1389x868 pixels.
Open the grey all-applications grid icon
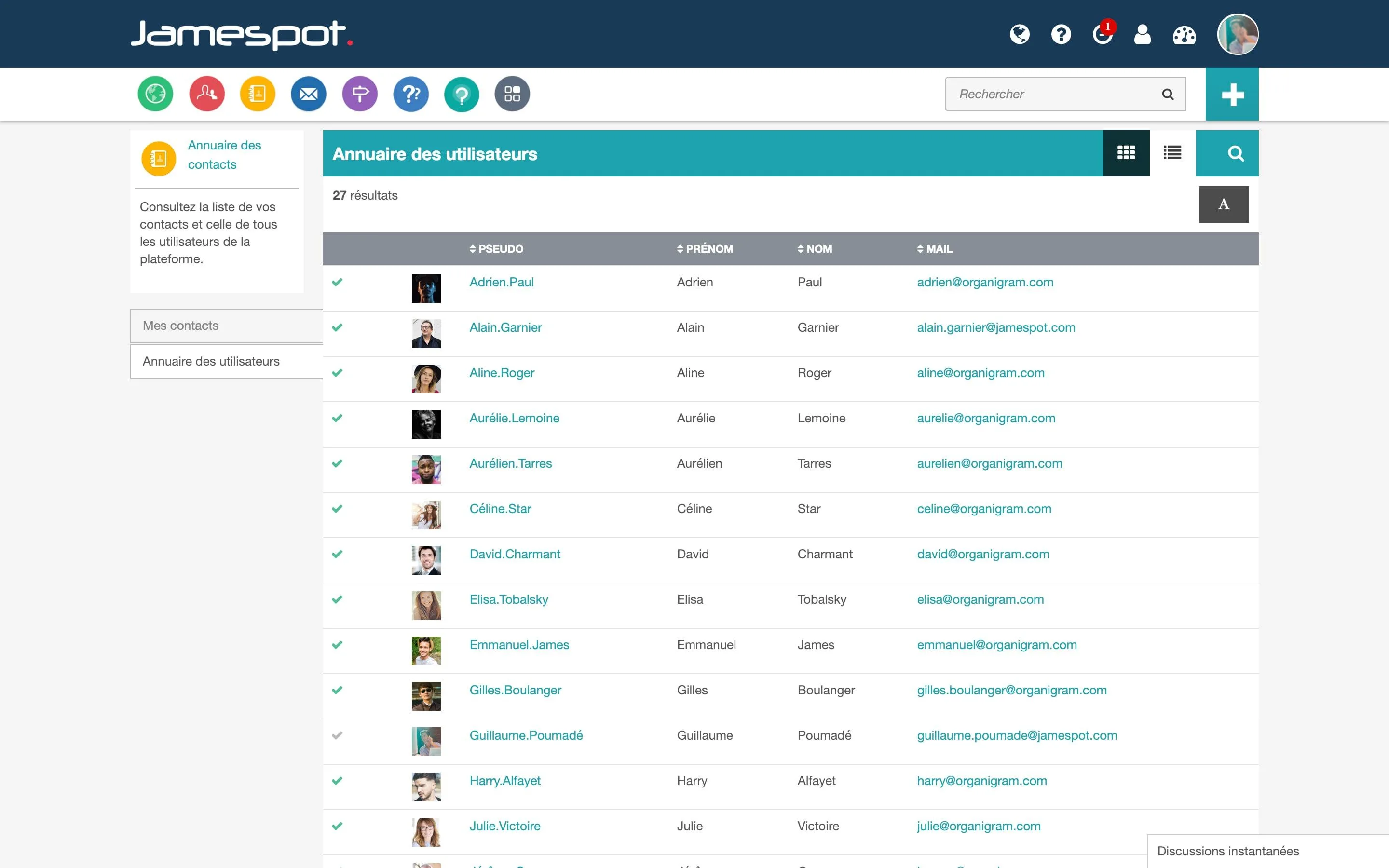coord(513,94)
